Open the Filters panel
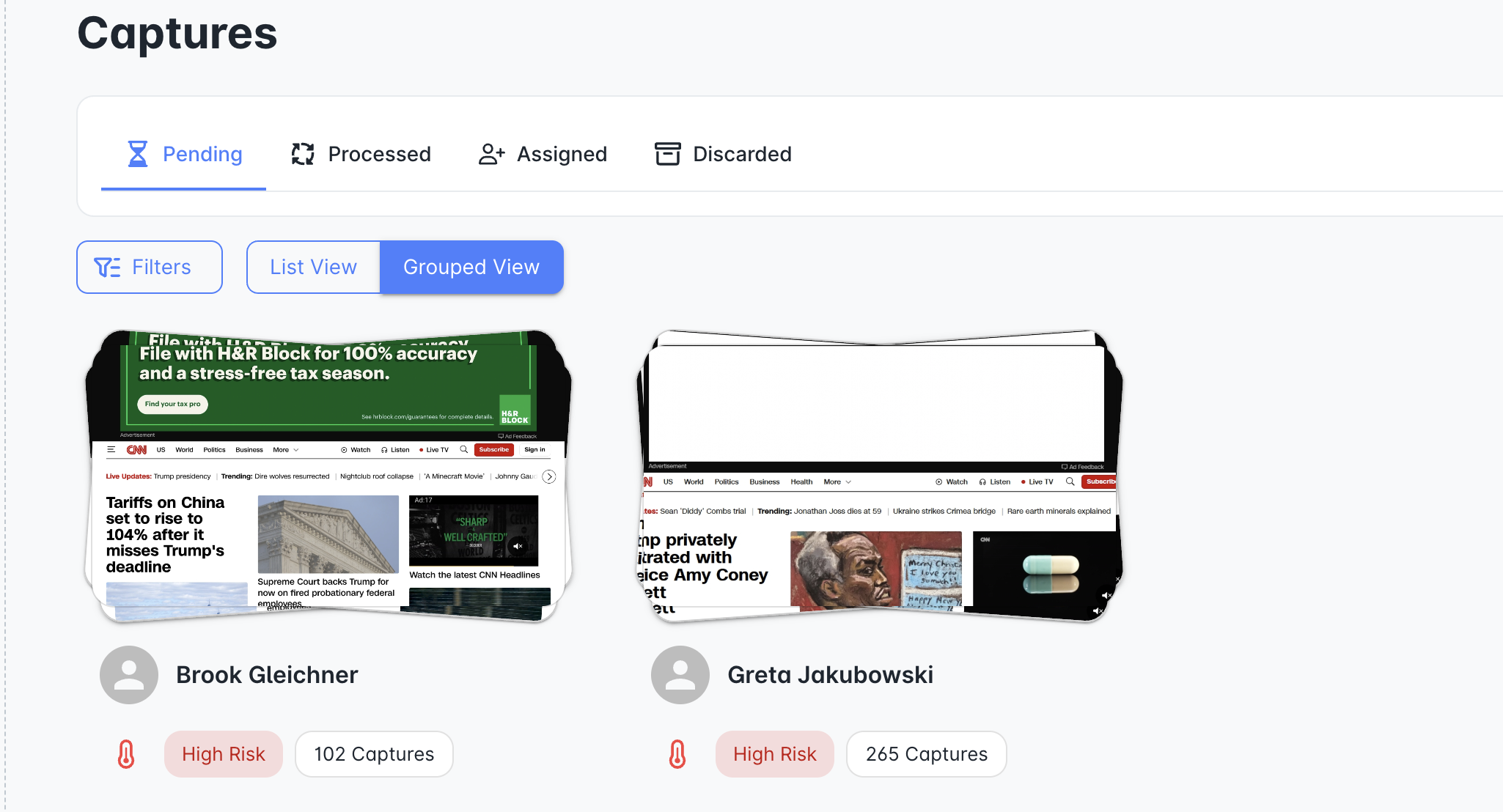This screenshot has height=812, width=1503. 150,267
